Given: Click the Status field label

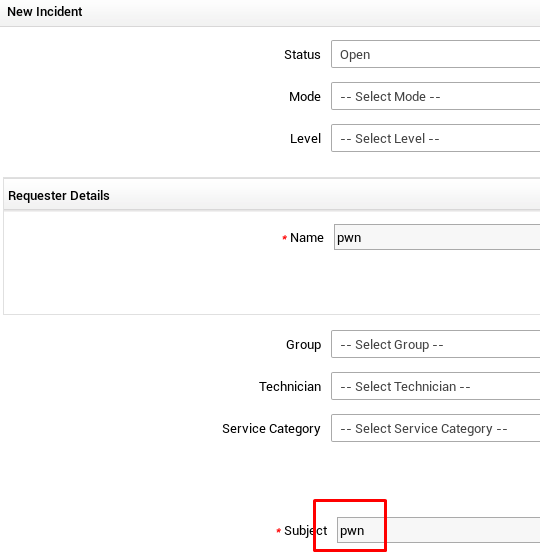Looking at the screenshot, I should (302, 54).
